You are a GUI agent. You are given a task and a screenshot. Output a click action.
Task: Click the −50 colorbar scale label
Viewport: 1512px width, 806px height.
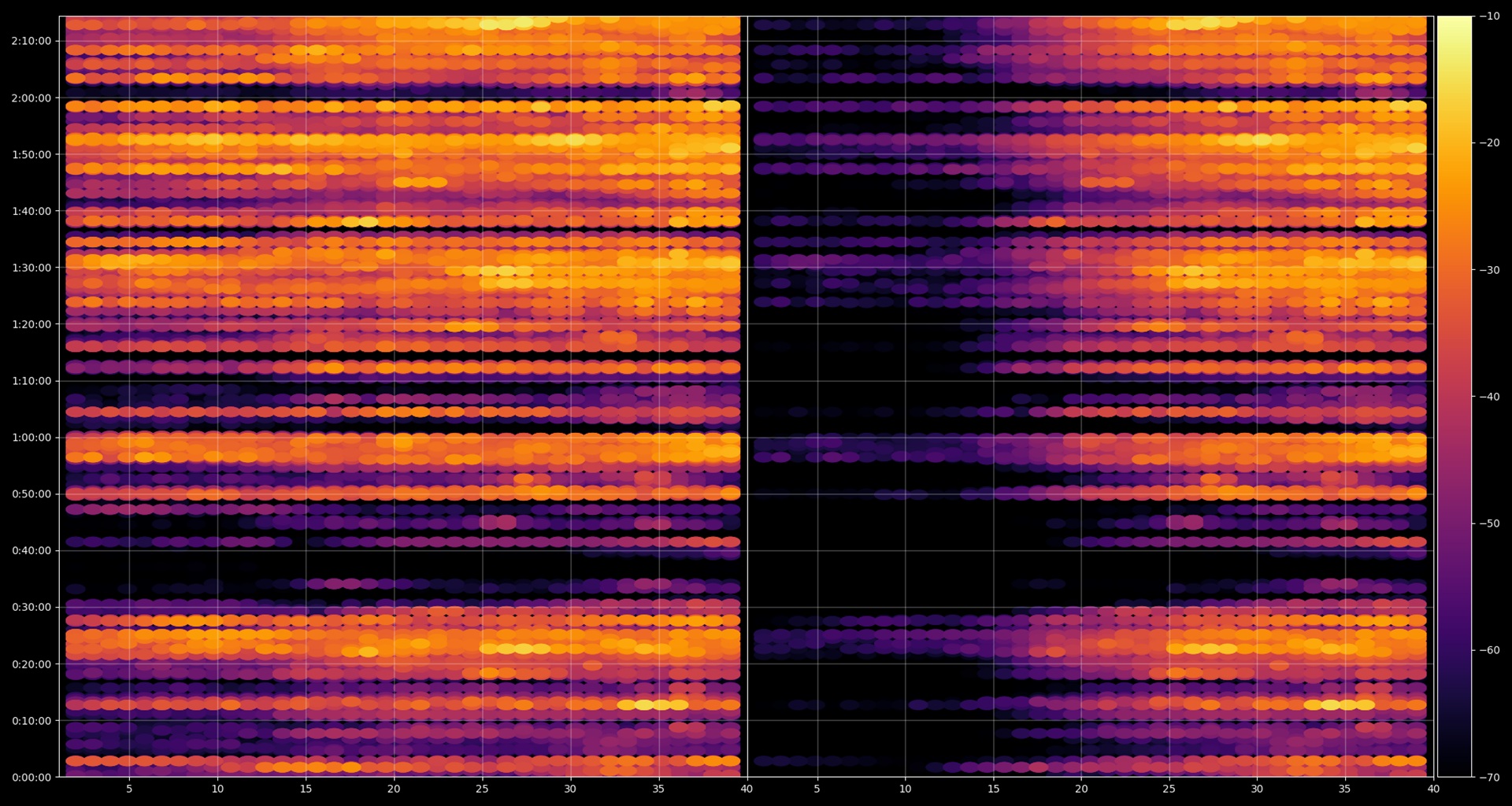pos(1489,523)
